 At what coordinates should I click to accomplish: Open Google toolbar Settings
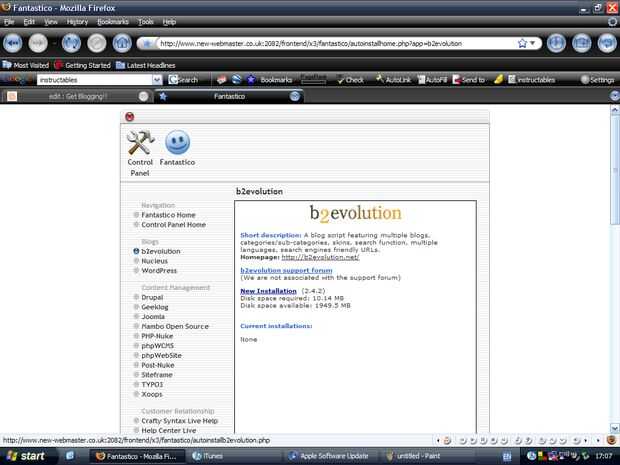pyautogui.click(x=597, y=80)
